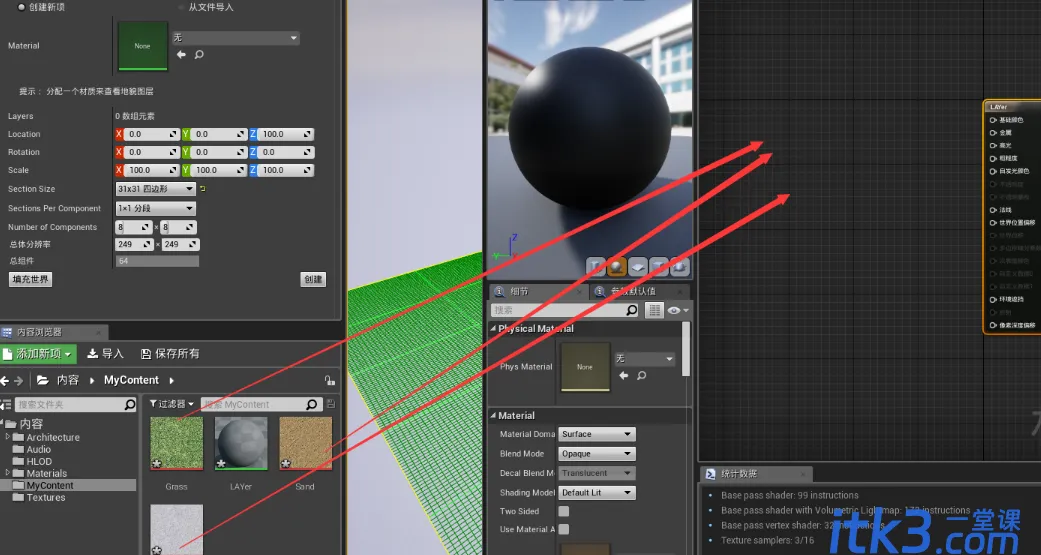This screenshot has height=555, width=1041.
Task: Click the Location Z field showing 100.0
Action: [x=285, y=134]
